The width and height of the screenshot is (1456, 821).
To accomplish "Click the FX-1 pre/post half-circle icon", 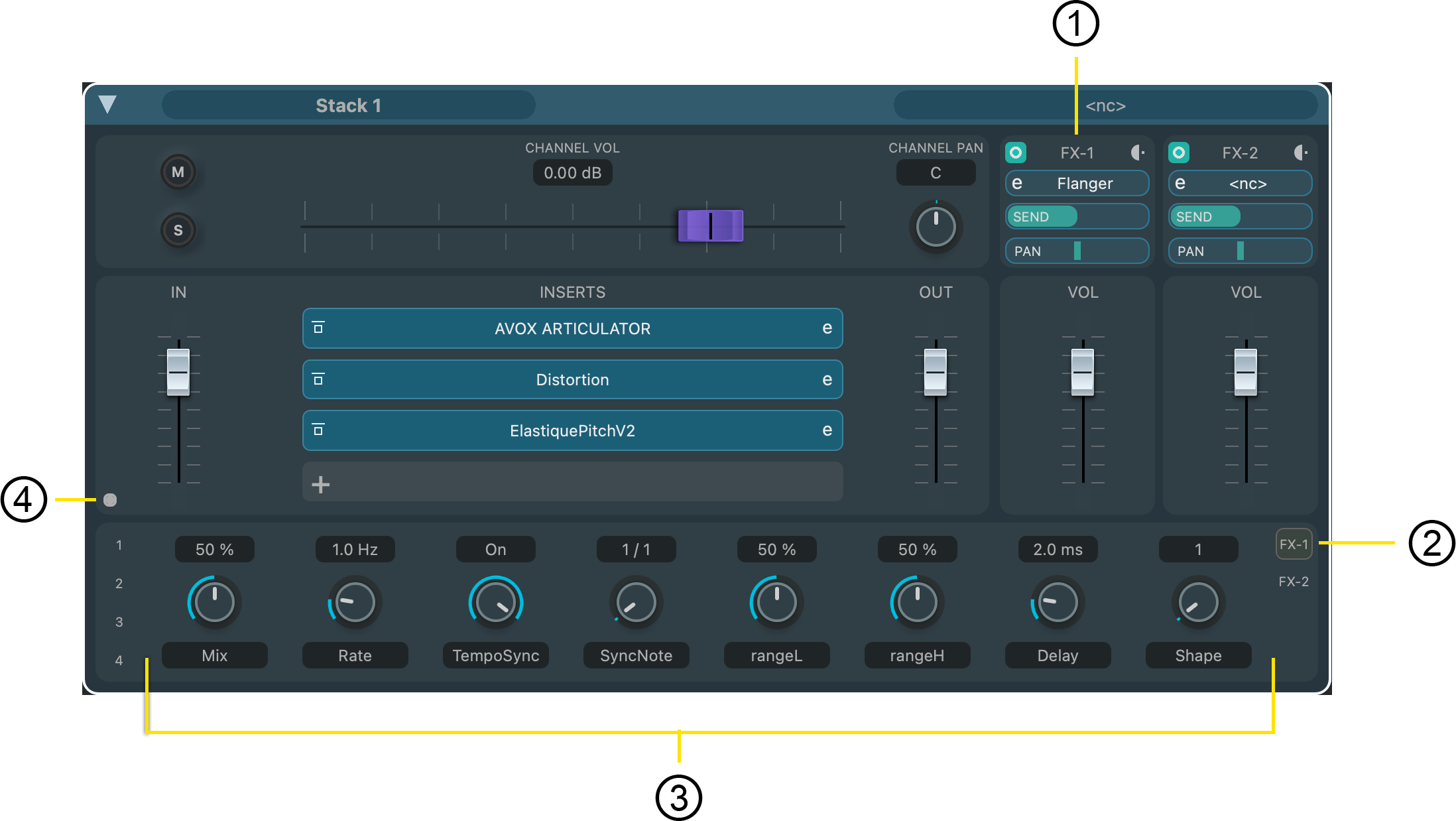I will tap(1138, 153).
